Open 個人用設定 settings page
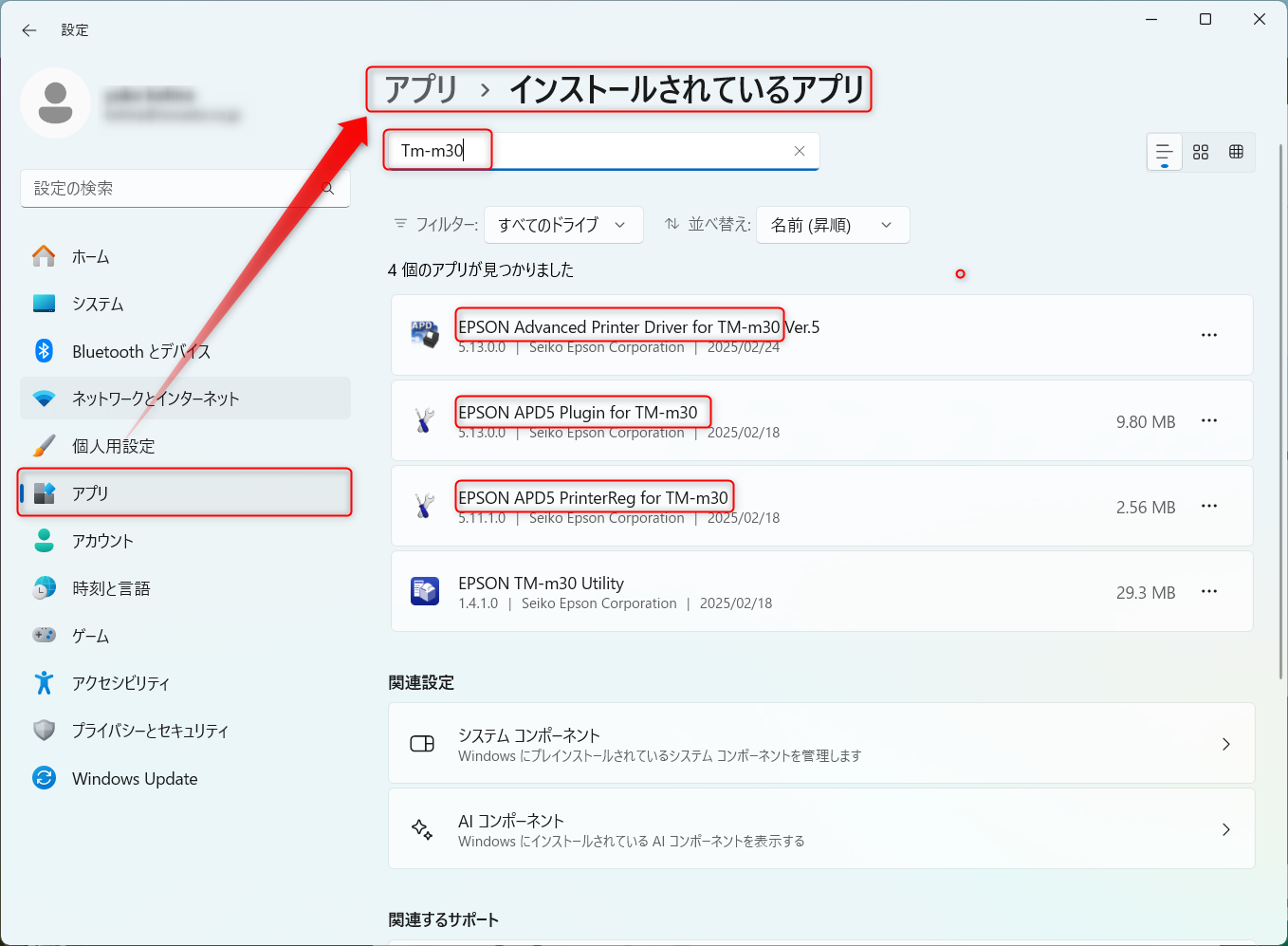The width and height of the screenshot is (1288, 946). click(x=185, y=446)
